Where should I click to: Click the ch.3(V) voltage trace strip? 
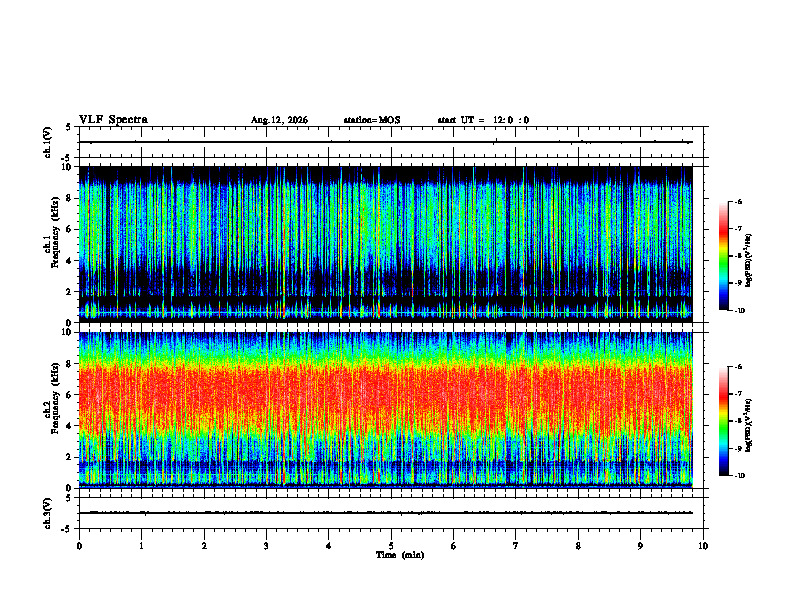tap(391, 513)
